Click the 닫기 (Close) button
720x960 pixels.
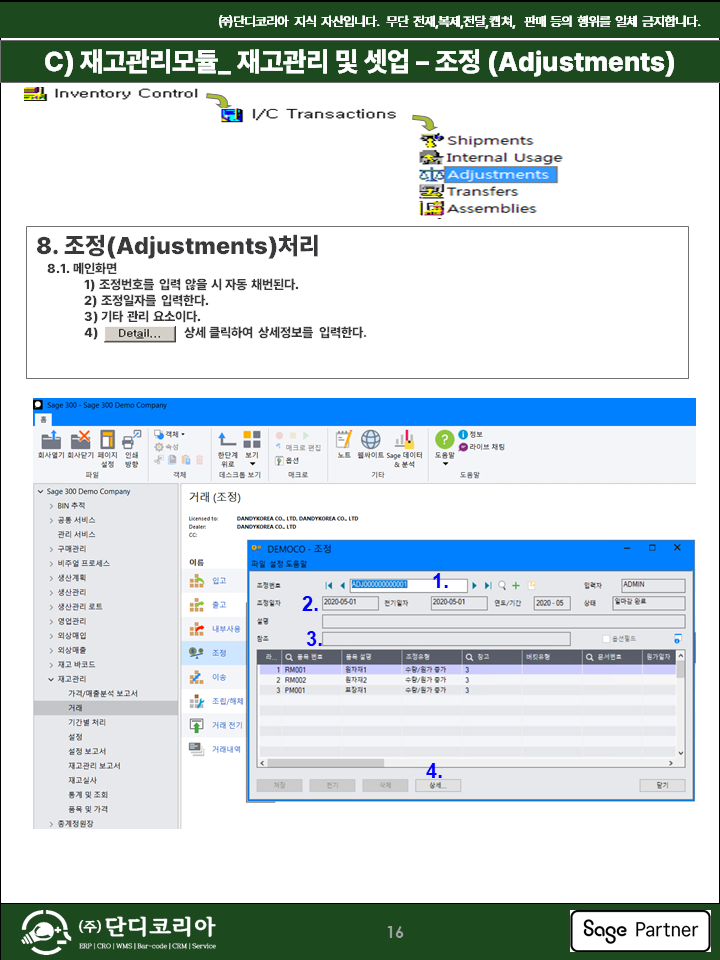(662, 786)
